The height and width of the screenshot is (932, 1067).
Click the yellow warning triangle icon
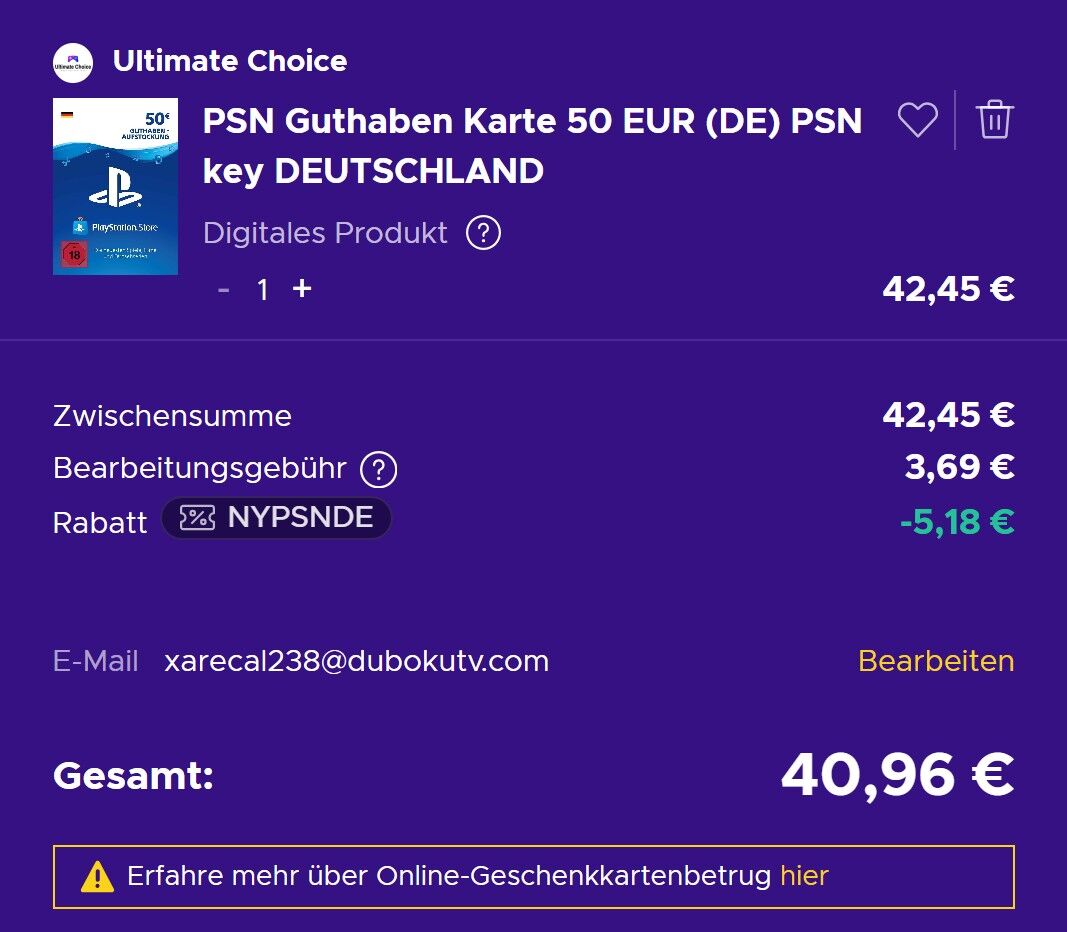point(97,877)
